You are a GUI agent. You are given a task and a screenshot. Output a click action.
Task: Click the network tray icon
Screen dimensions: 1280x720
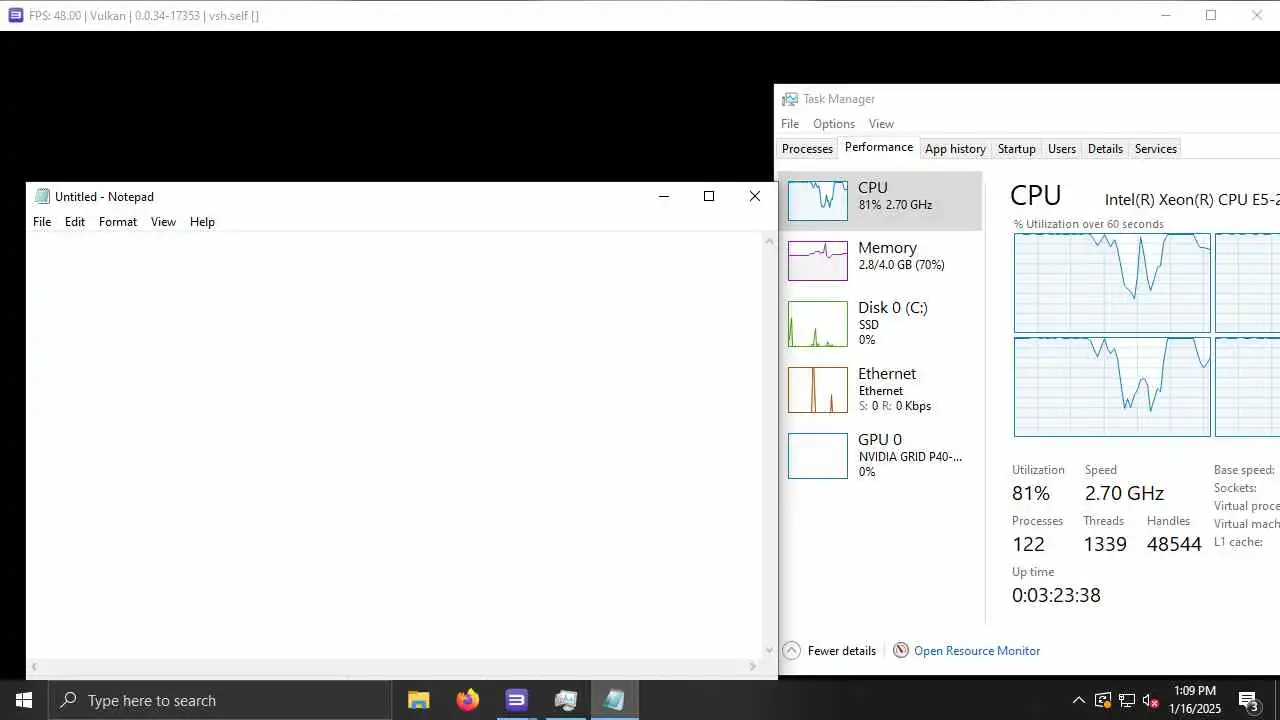tap(1127, 700)
